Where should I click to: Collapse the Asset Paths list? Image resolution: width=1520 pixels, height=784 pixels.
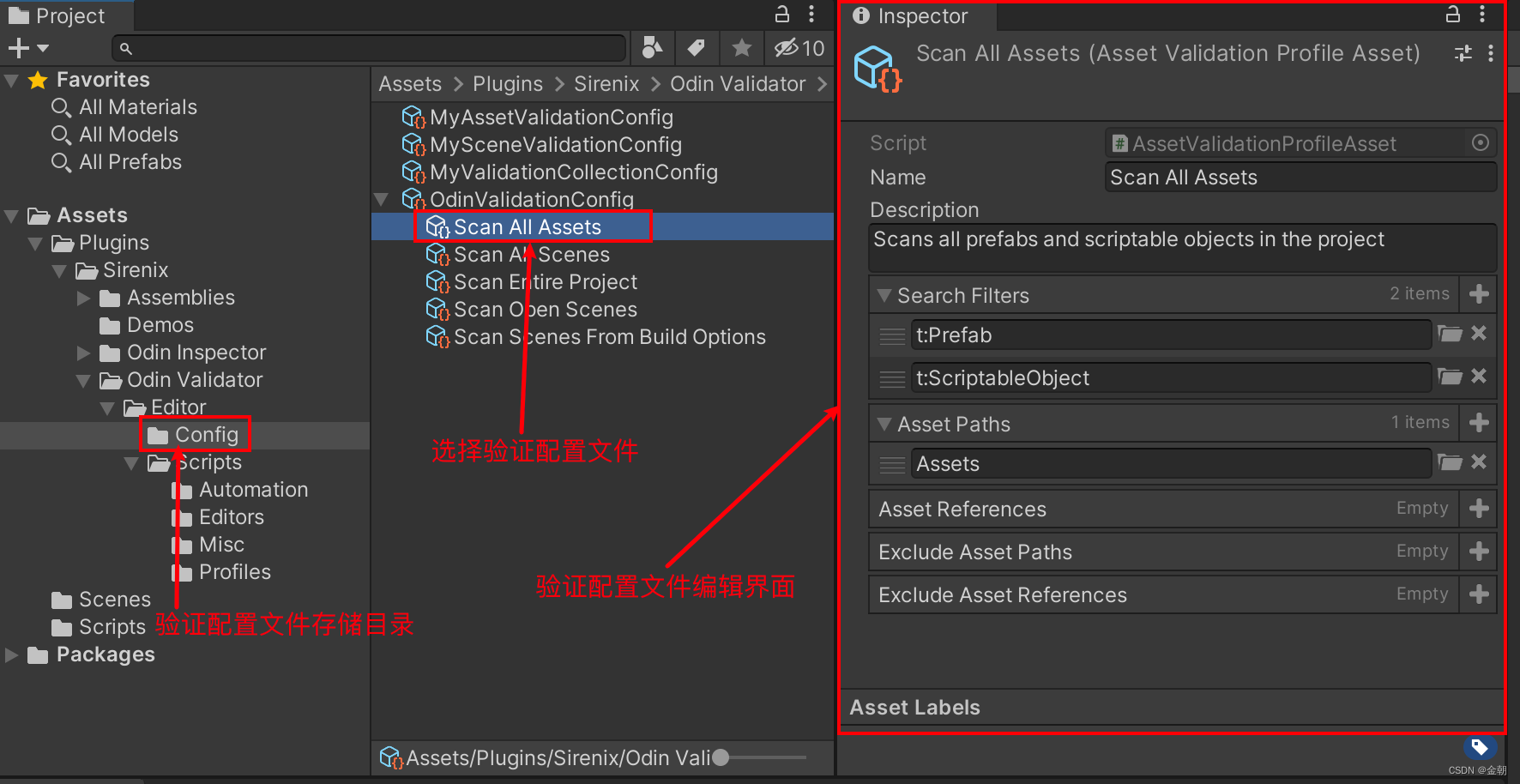pos(884,425)
